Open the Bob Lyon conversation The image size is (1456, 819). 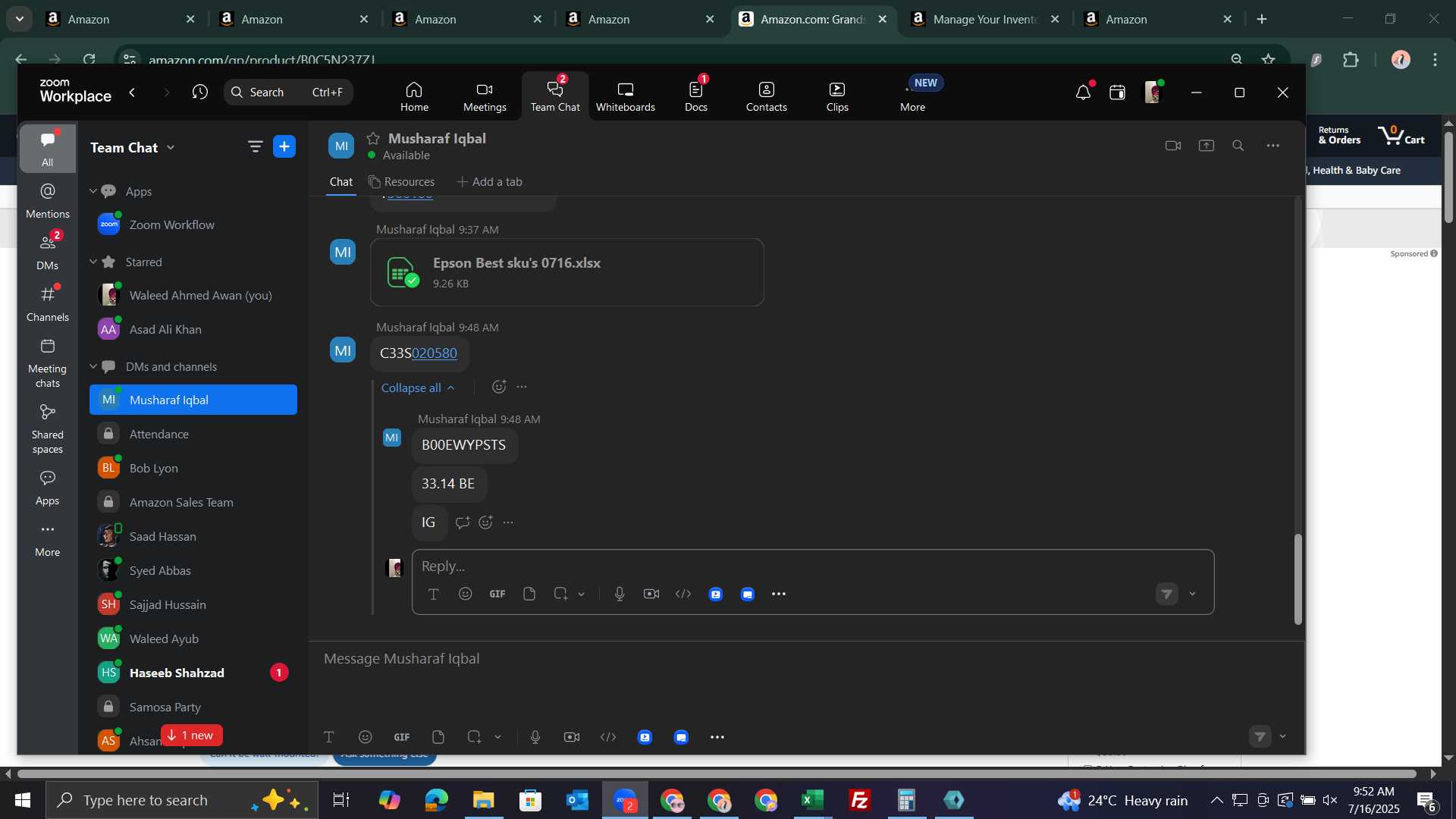(193, 469)
